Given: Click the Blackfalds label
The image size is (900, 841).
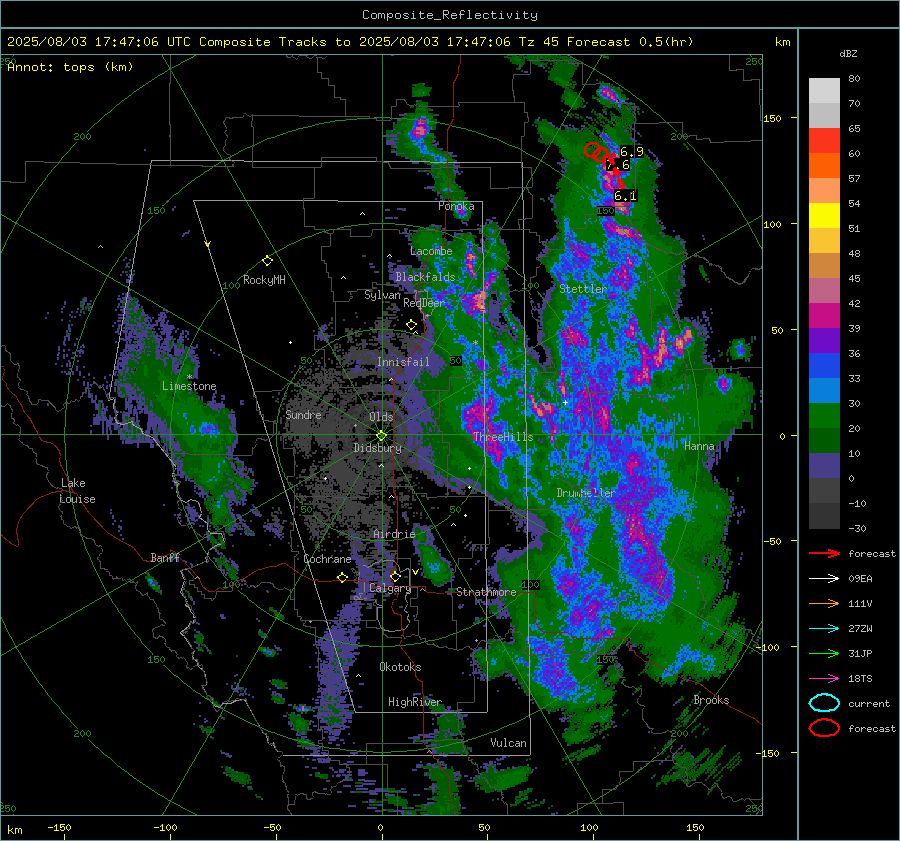Looking at the screenshot, I should pos(425,277).
